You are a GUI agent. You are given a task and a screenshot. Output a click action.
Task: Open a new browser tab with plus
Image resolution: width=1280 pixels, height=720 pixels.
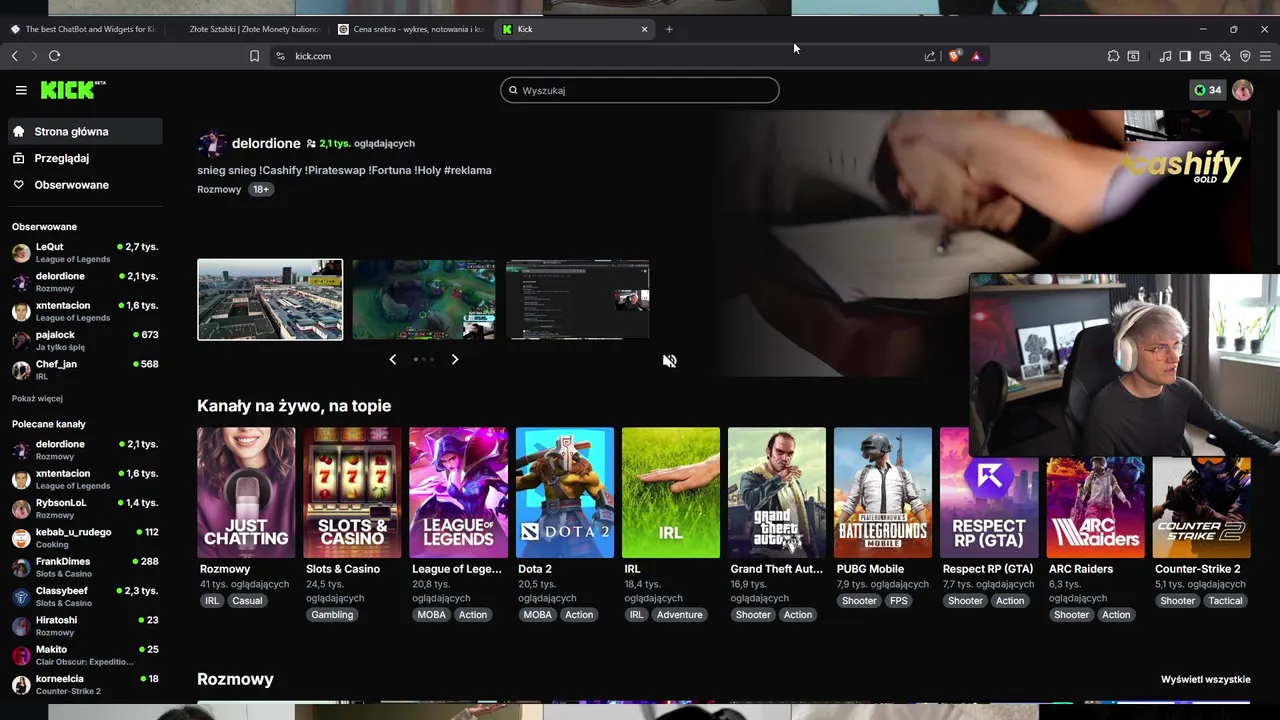(669, 29)
